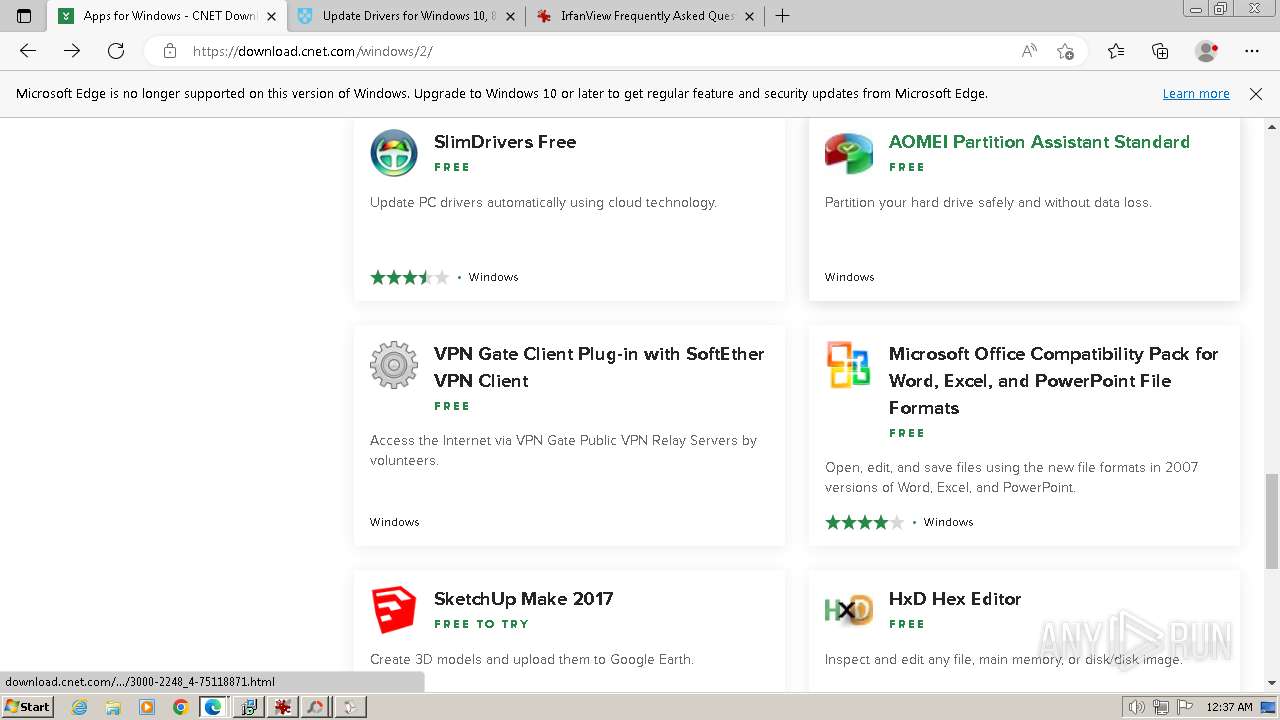Switch to Apps for Windows CNET tab
The height and width of the screenshot is (720, 1280).
coord(168,16)
